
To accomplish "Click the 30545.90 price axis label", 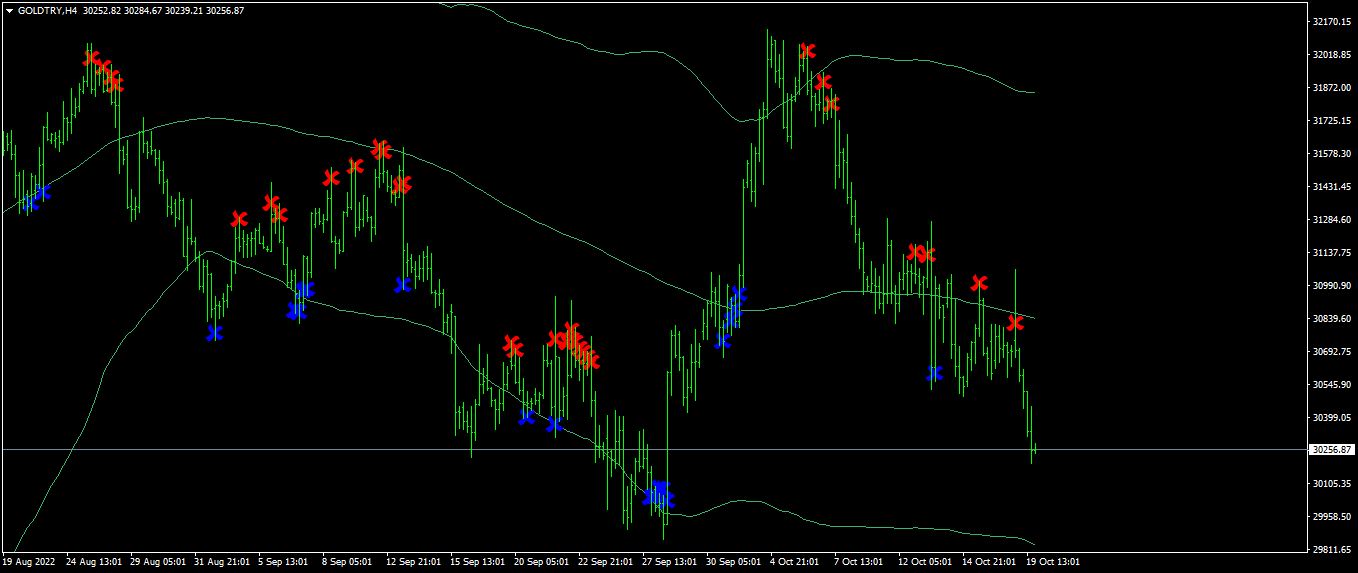I will pos(1331,384).
